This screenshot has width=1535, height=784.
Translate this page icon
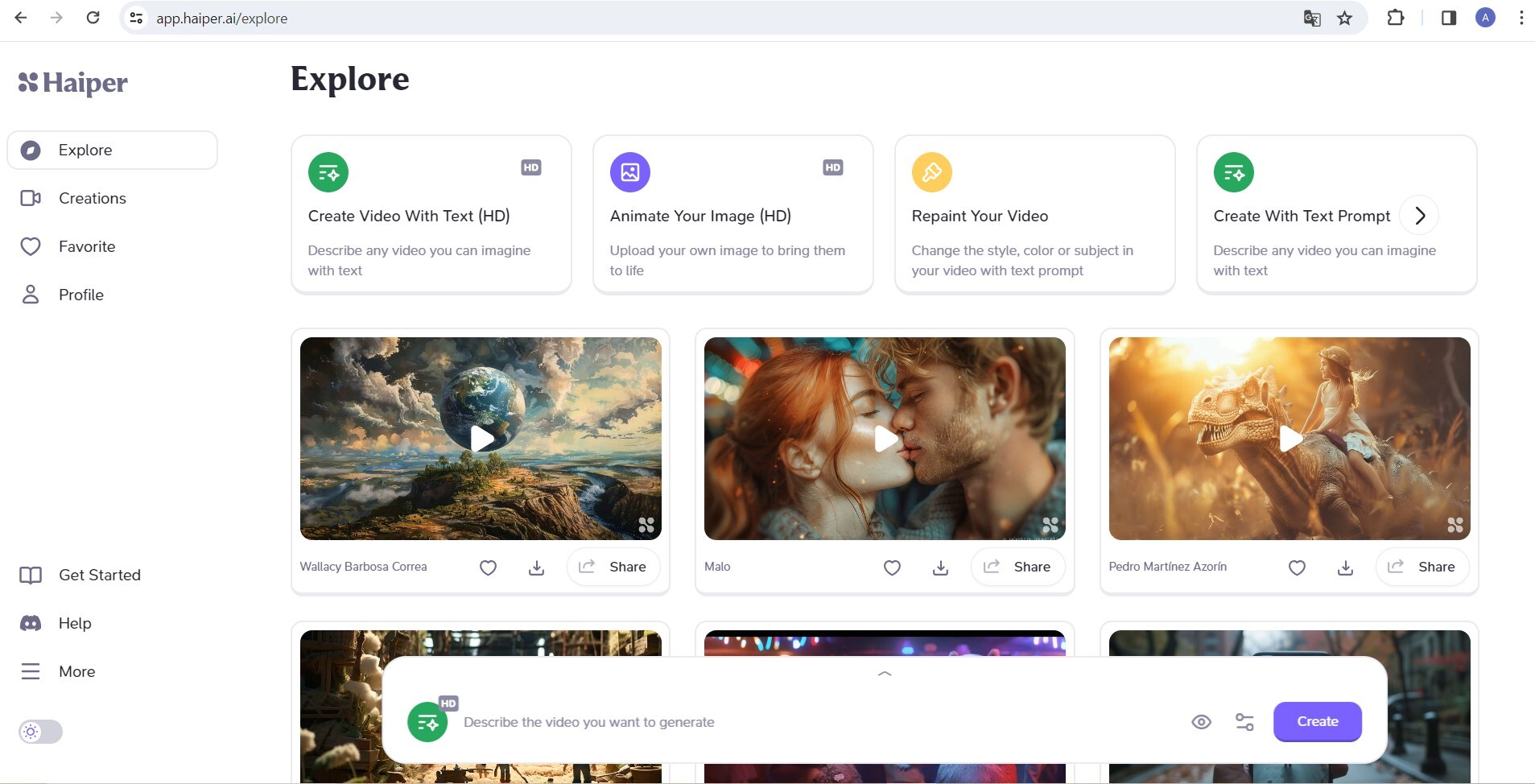1312,18
